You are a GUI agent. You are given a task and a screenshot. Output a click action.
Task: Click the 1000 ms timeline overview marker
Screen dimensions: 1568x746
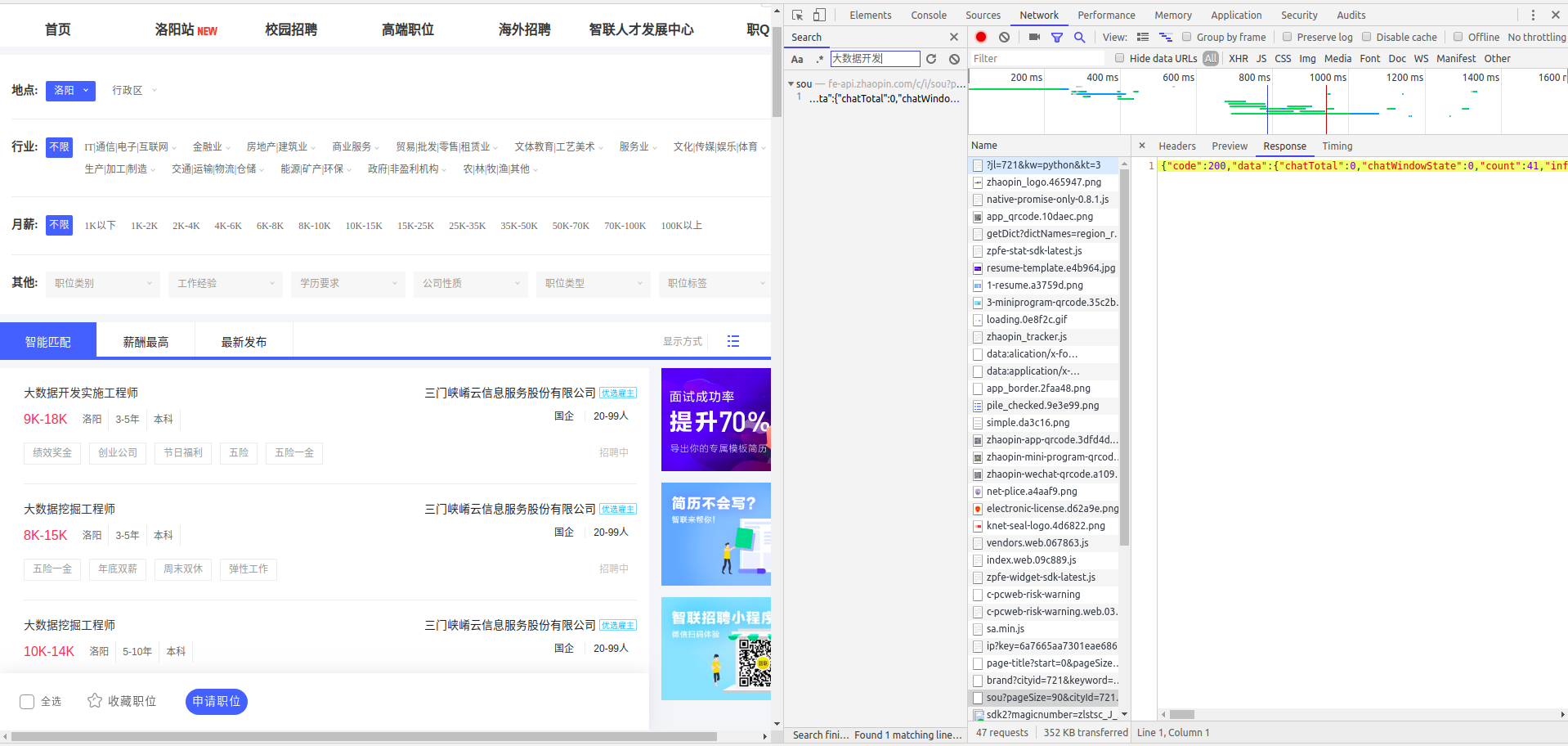(x=1327, y=77)
